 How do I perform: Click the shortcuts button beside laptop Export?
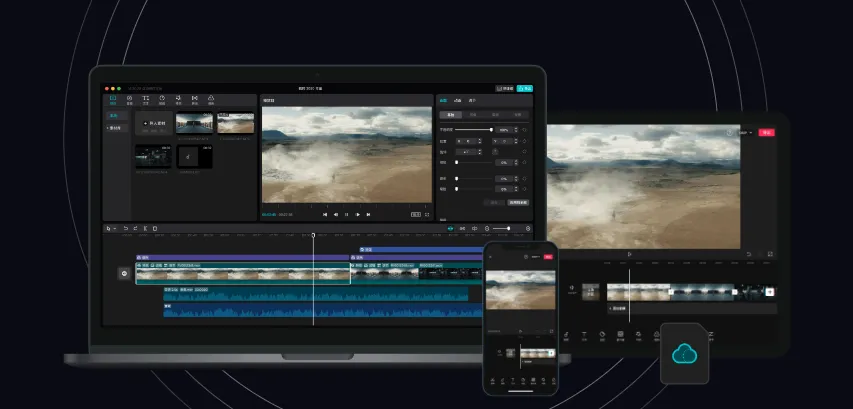coord(505,88)
